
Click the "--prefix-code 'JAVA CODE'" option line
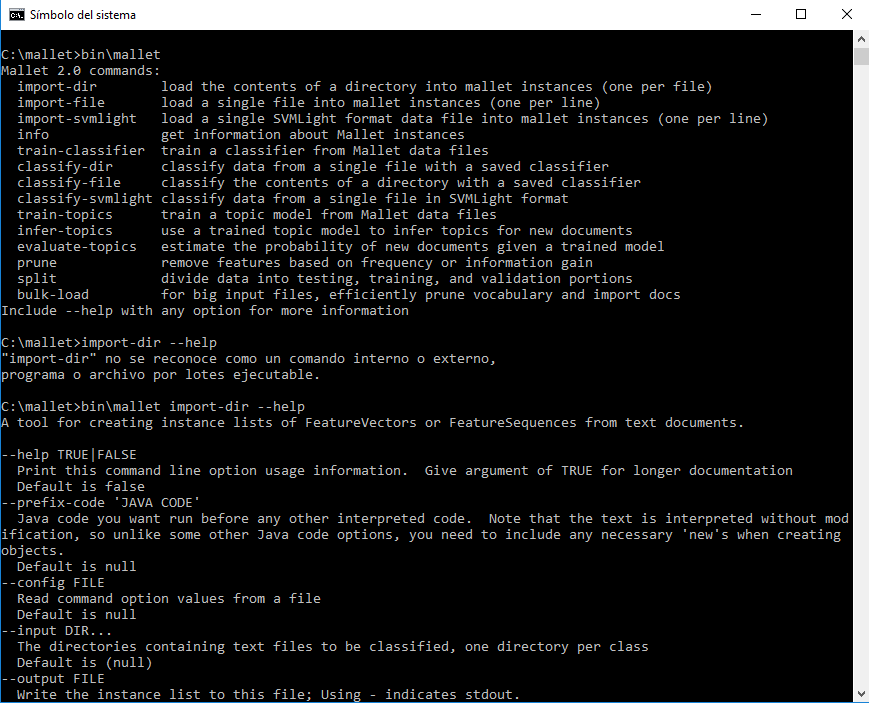100,503
